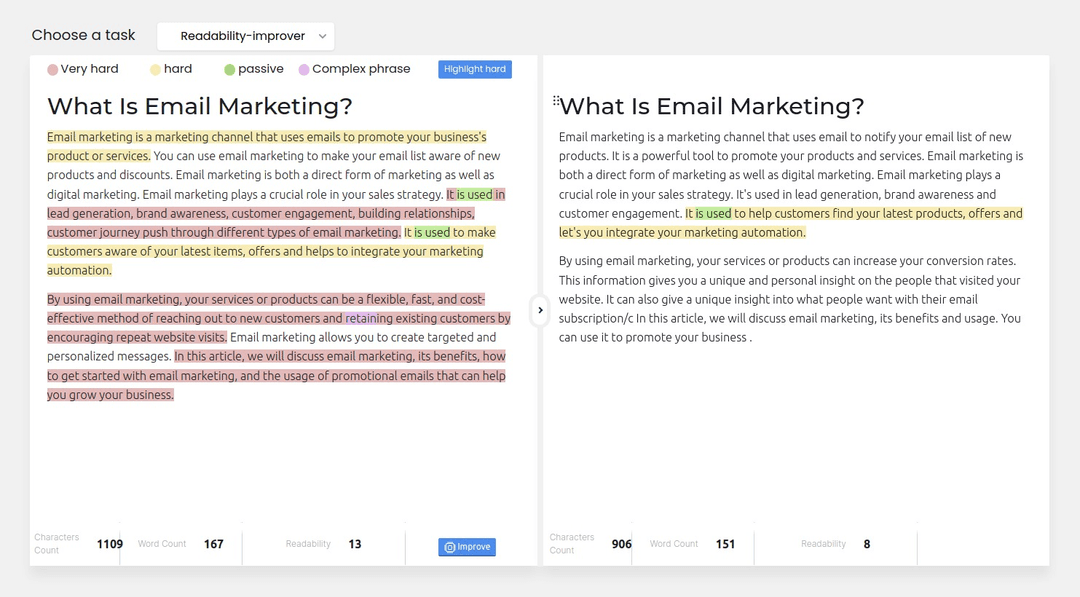
Task: Click the left panel heading 'What Is Email Marketing?'
Action: click(200, 106)
